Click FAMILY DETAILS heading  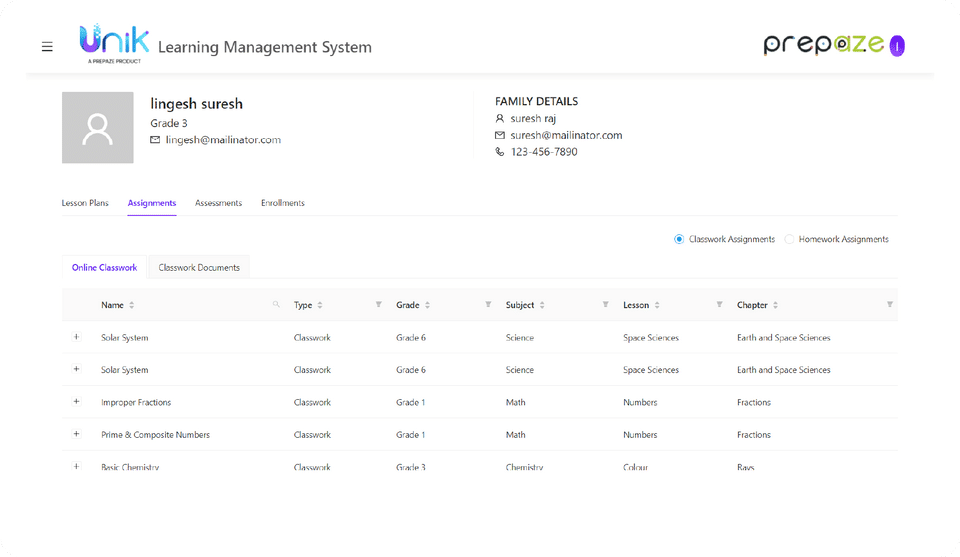click(x=536, y=102)
